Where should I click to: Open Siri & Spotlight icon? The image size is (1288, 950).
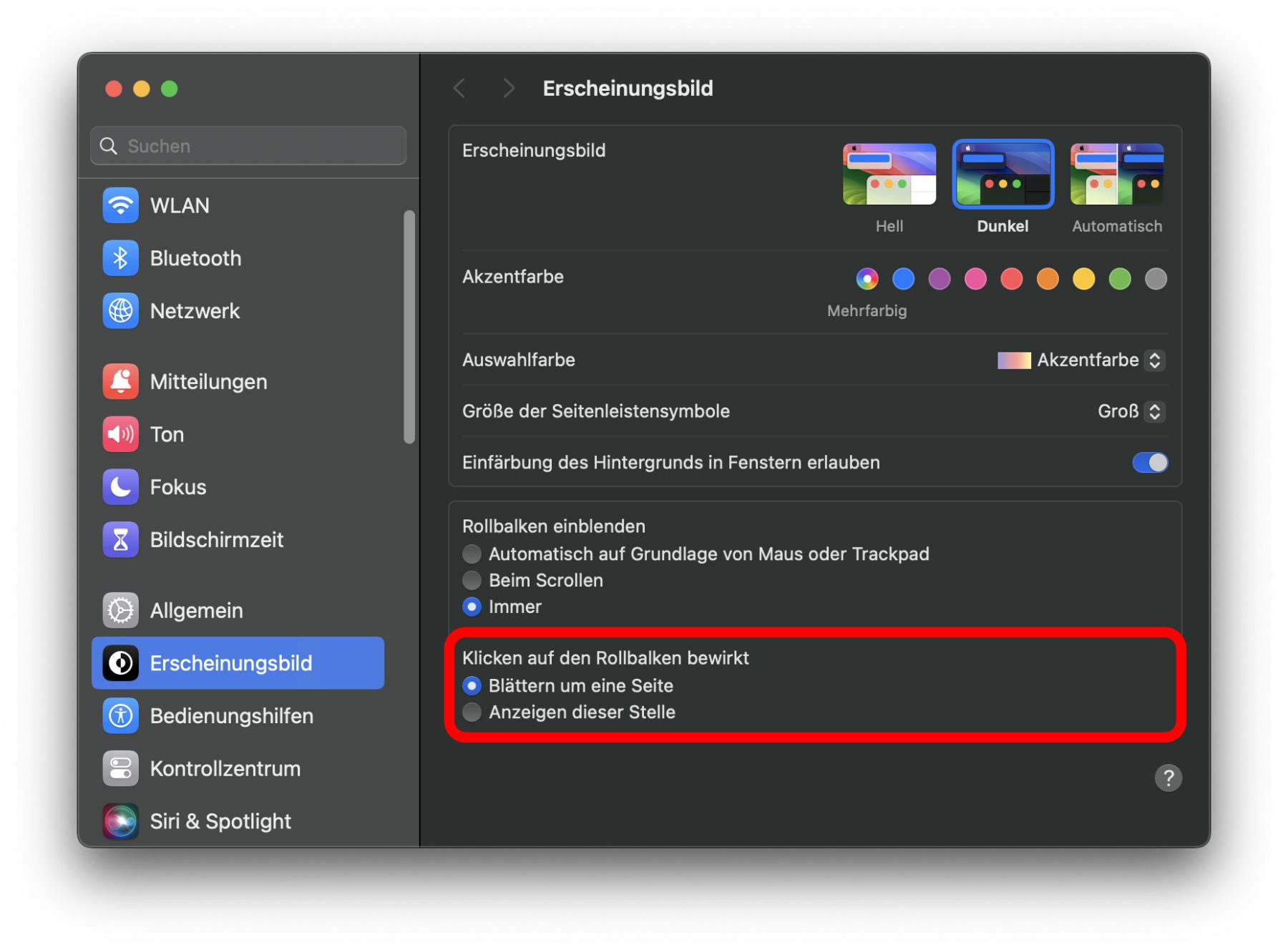click(x=120, y=821)
